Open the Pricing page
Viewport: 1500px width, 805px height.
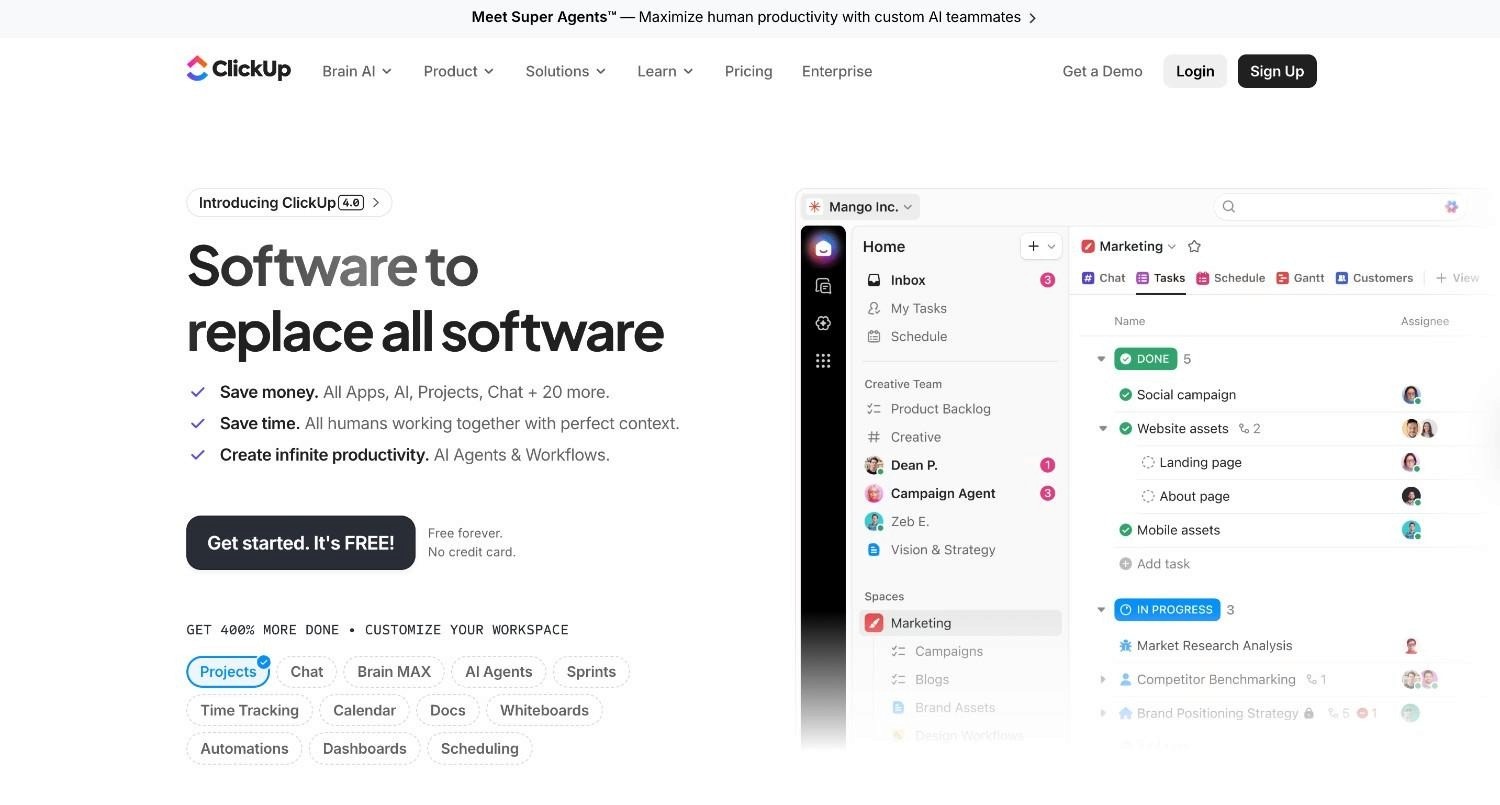point(748,71)
